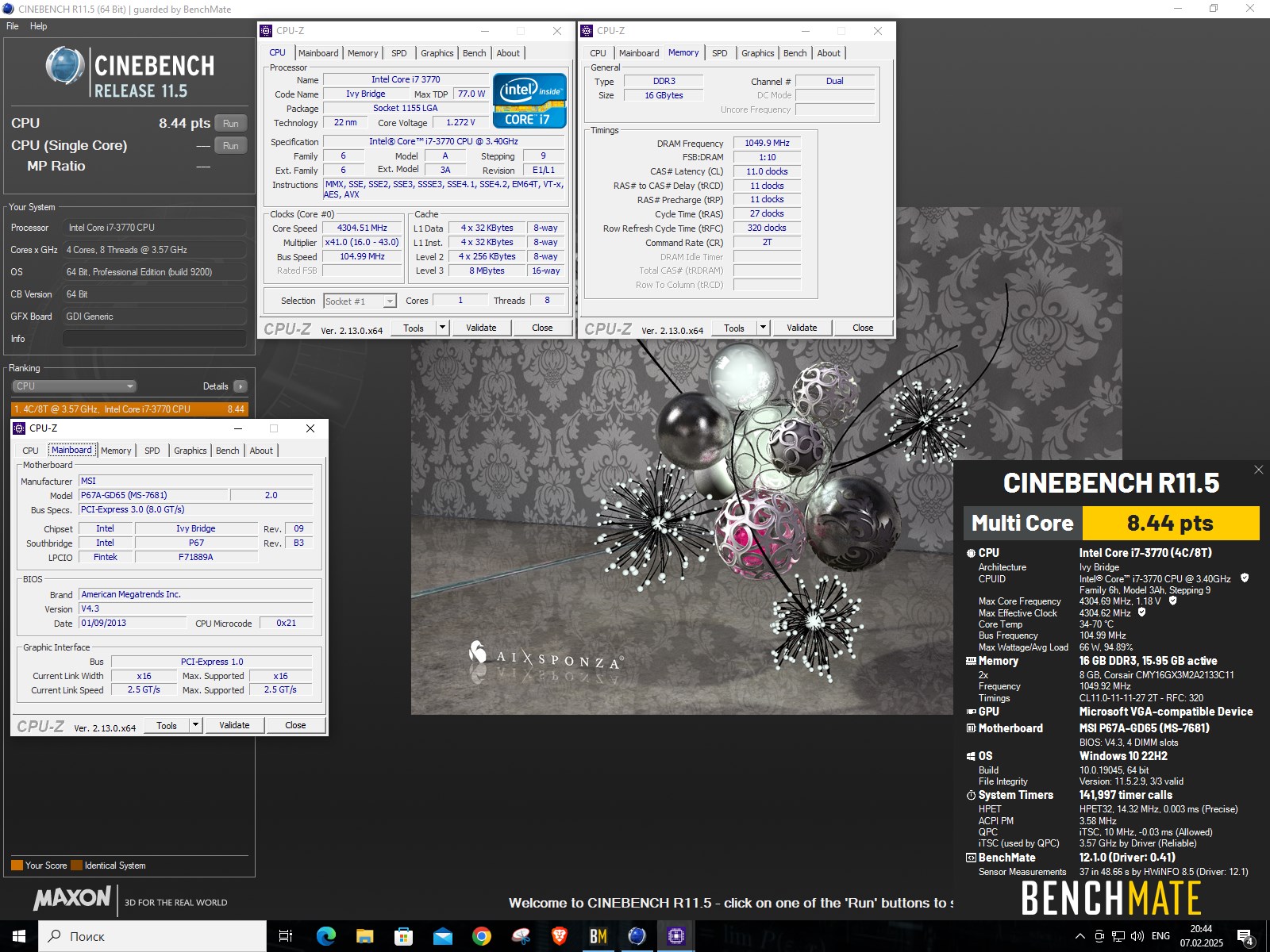The image size is (1270, 952).
Task: Click the motherboard Model field P67A-GD65
Action: pyautogui.click(x=152, y=495)
